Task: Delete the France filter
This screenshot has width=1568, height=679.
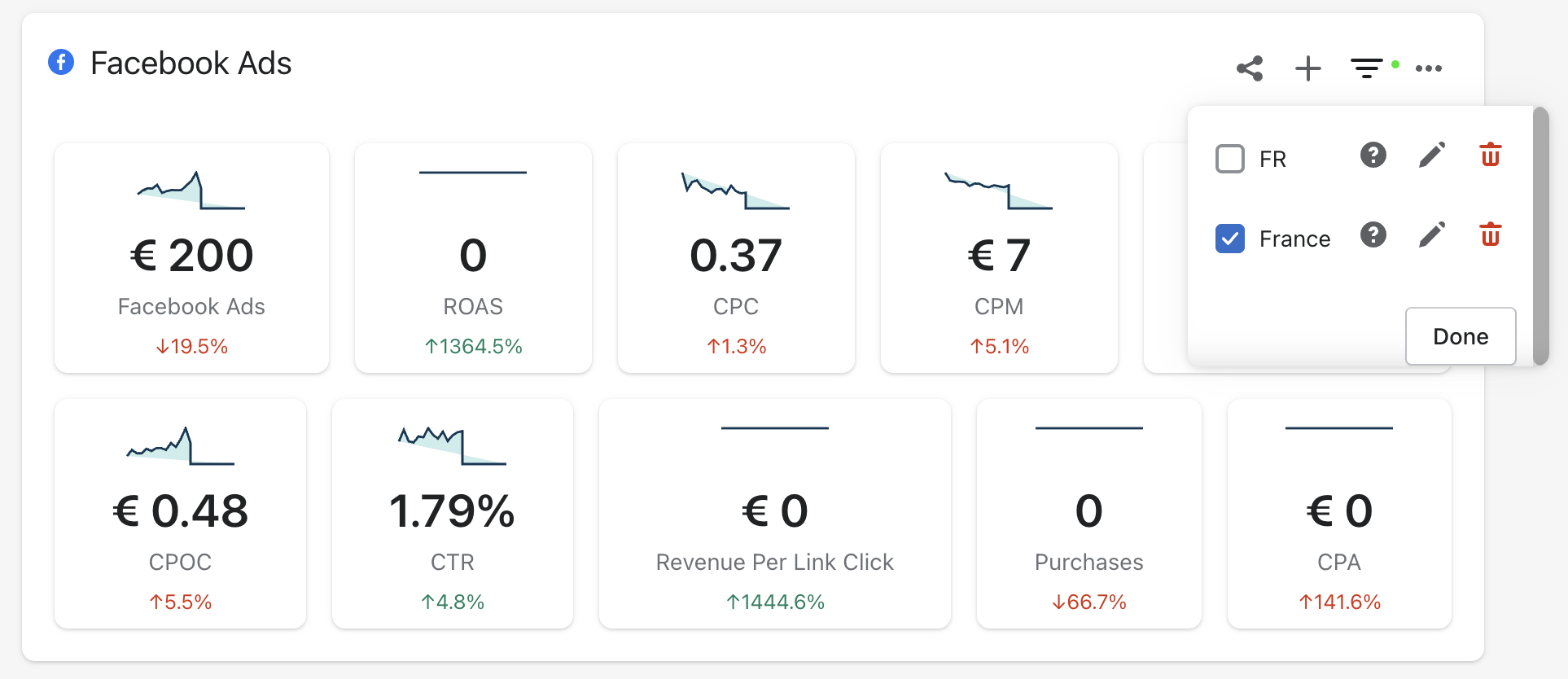Action: pyautogui.click(x=1491, y=235)
